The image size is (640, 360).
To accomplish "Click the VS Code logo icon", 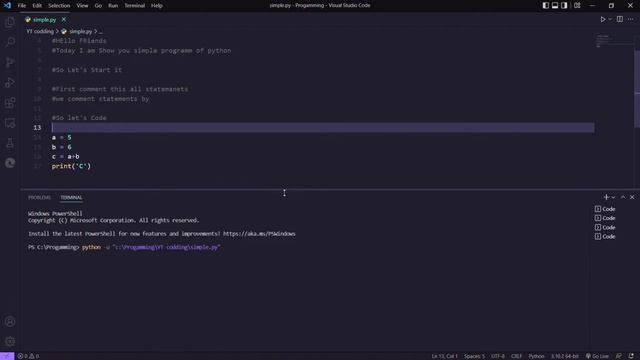I will [x=7, y=6].
